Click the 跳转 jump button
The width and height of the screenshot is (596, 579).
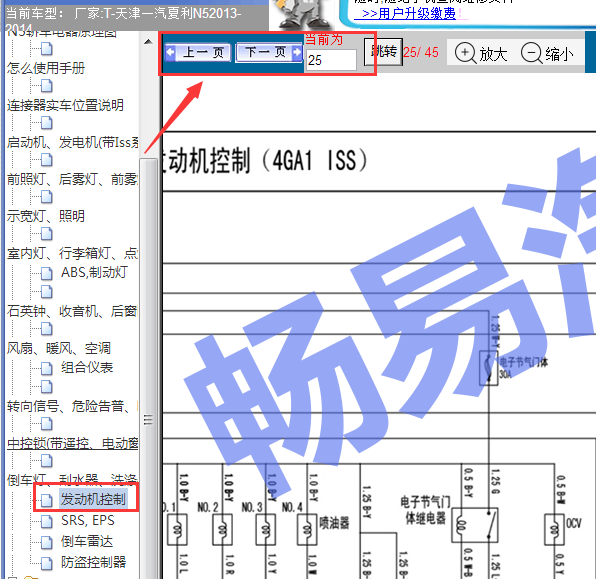(x=383, y=52)
